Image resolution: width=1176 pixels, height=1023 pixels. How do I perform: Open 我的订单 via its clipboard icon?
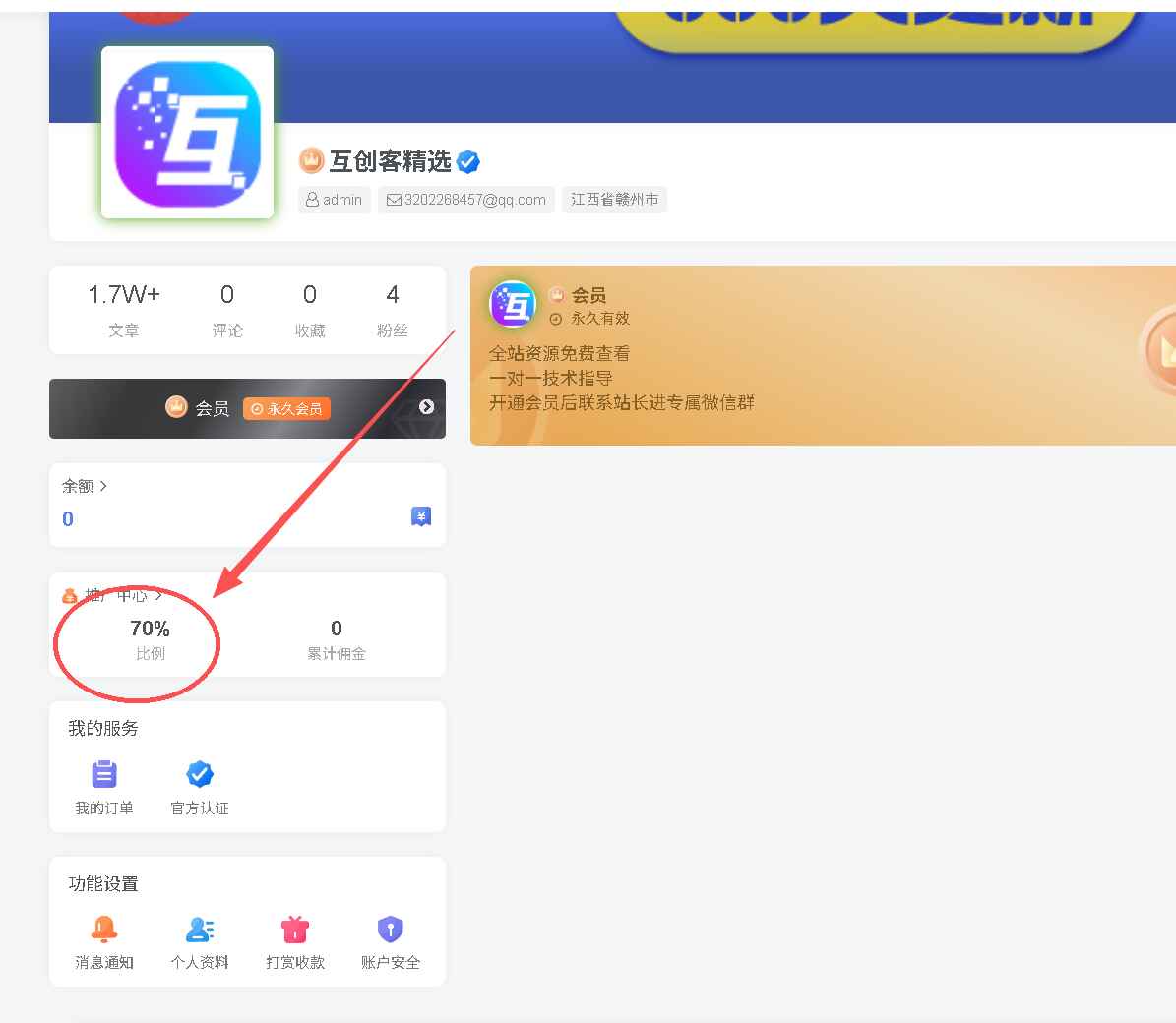pyautogui.click(x=103, y=773)
